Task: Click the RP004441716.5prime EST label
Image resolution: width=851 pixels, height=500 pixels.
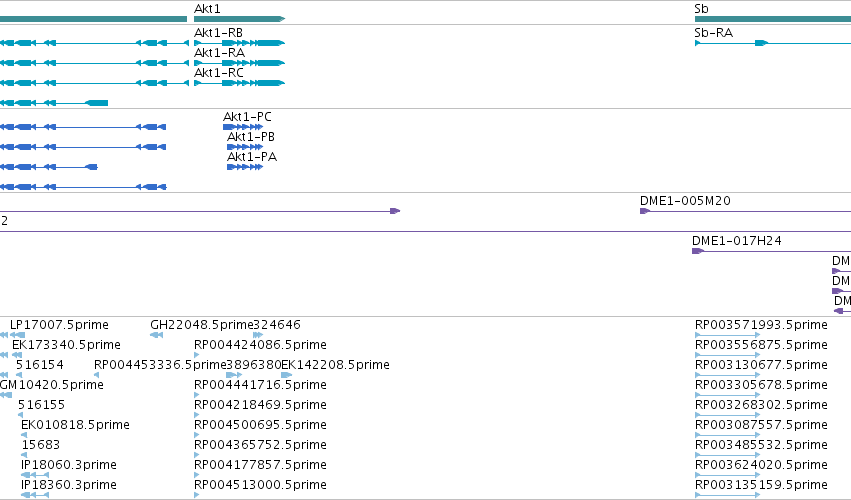Action: pos(261,385)
